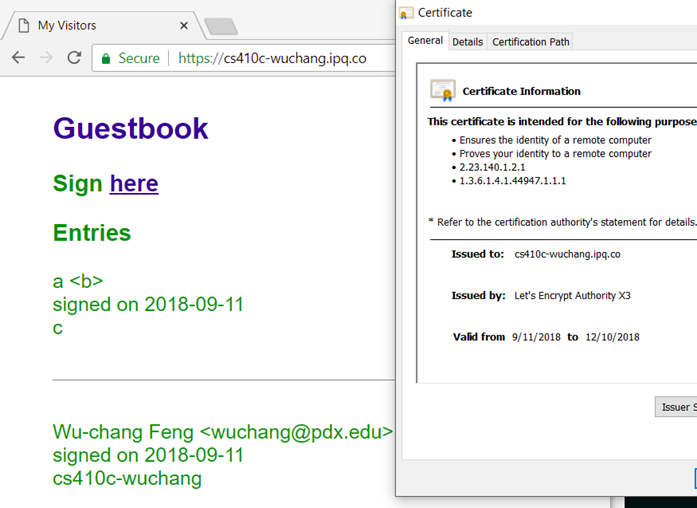Follow the "here" link to sign
Viewport: 697px width, 508px height.
pos(134,184)
